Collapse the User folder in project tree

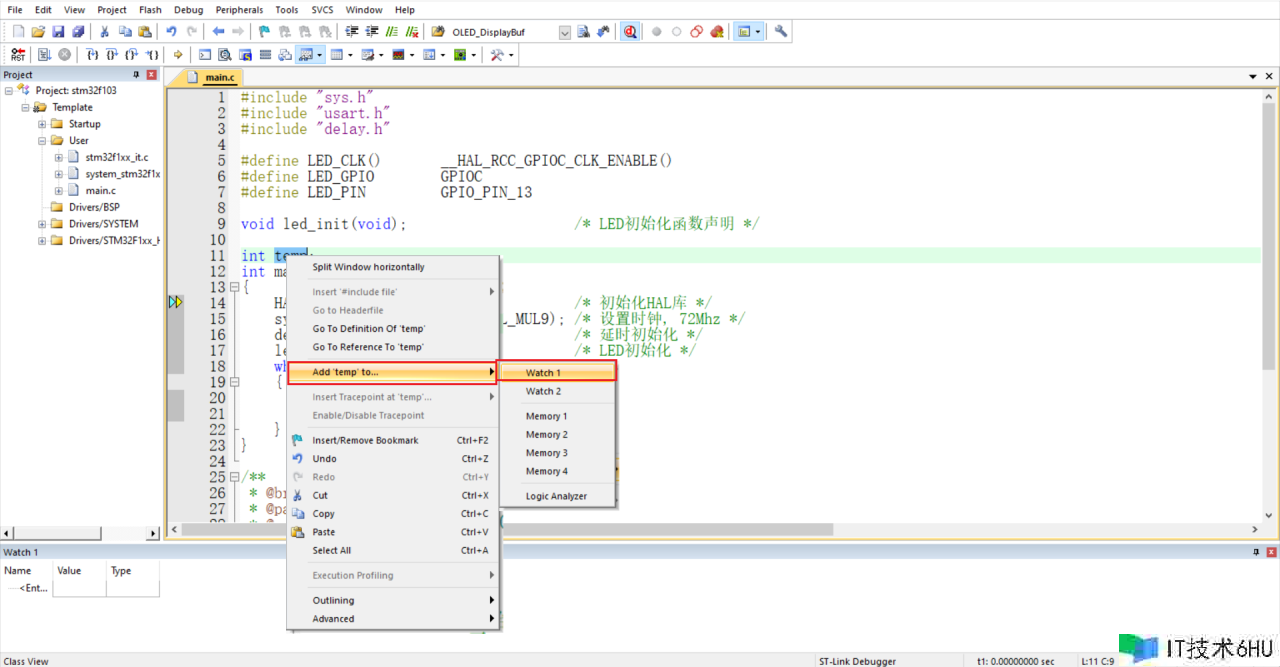[x=42, y=141]
